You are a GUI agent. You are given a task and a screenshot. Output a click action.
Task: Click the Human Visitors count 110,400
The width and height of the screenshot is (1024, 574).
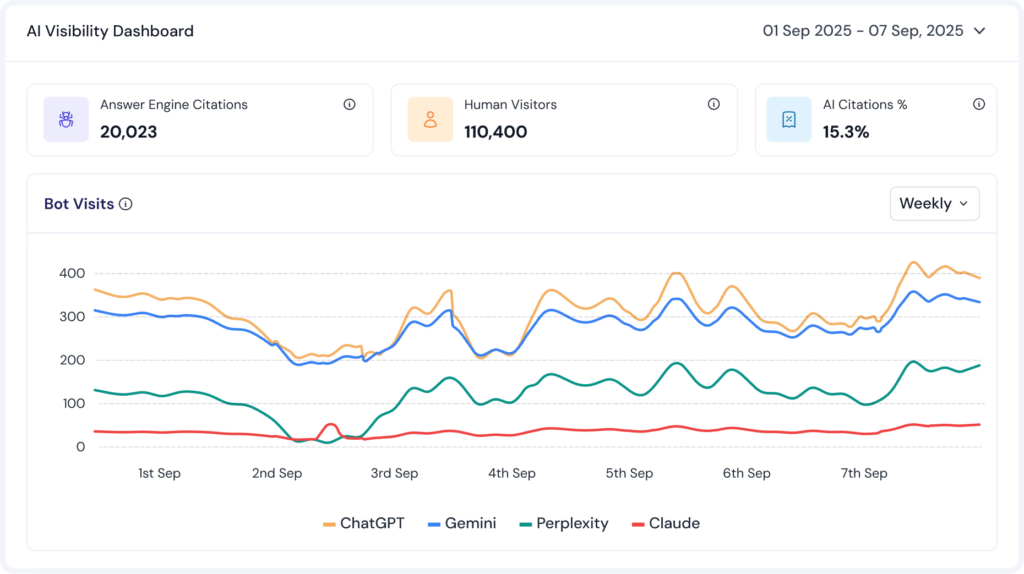click(x=495, y=132)
